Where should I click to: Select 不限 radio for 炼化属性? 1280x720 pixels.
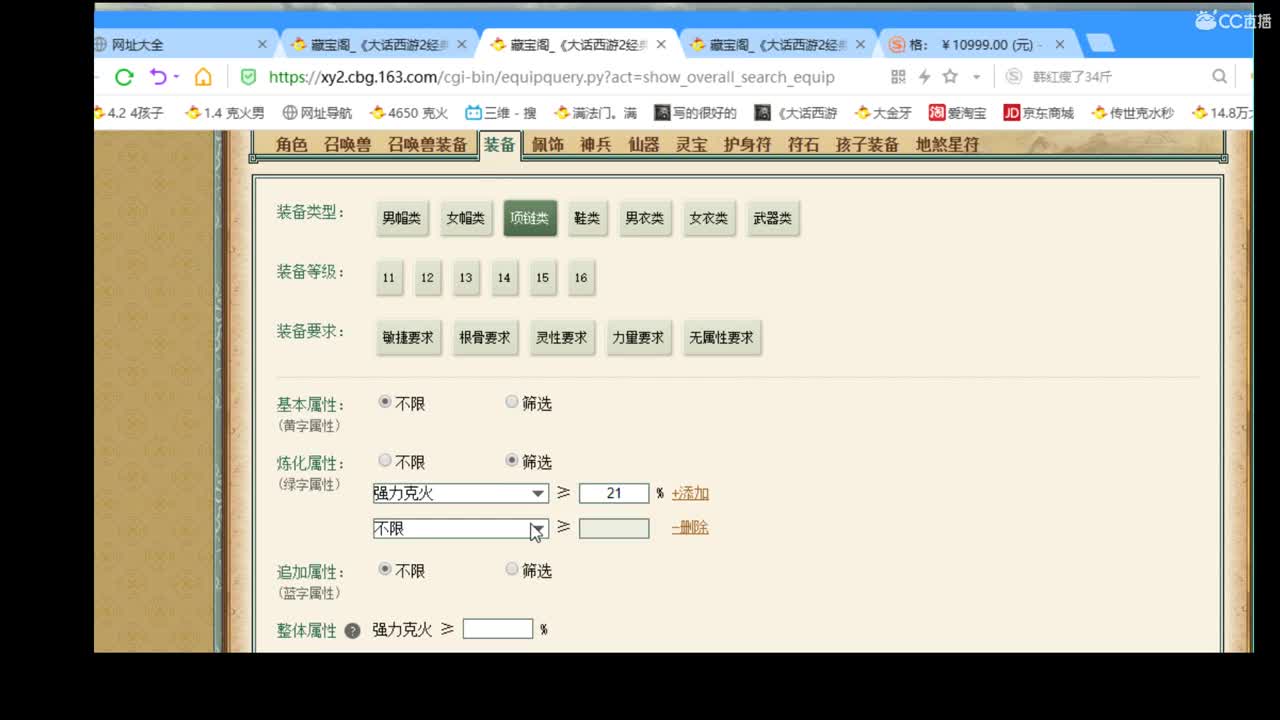click(385, 461)
